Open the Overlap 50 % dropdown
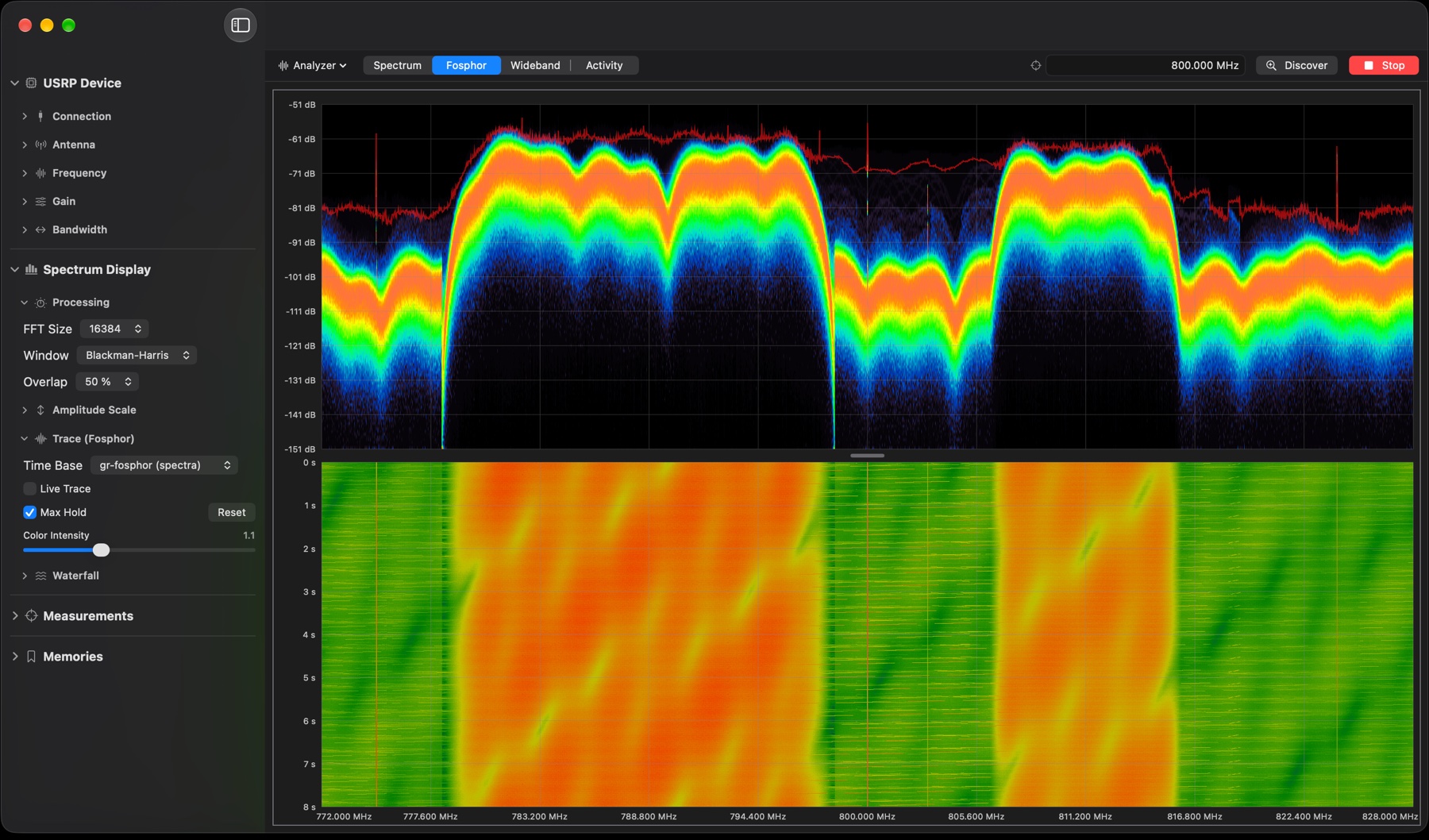The image size is (1429, 840). [x=107, y=382]
